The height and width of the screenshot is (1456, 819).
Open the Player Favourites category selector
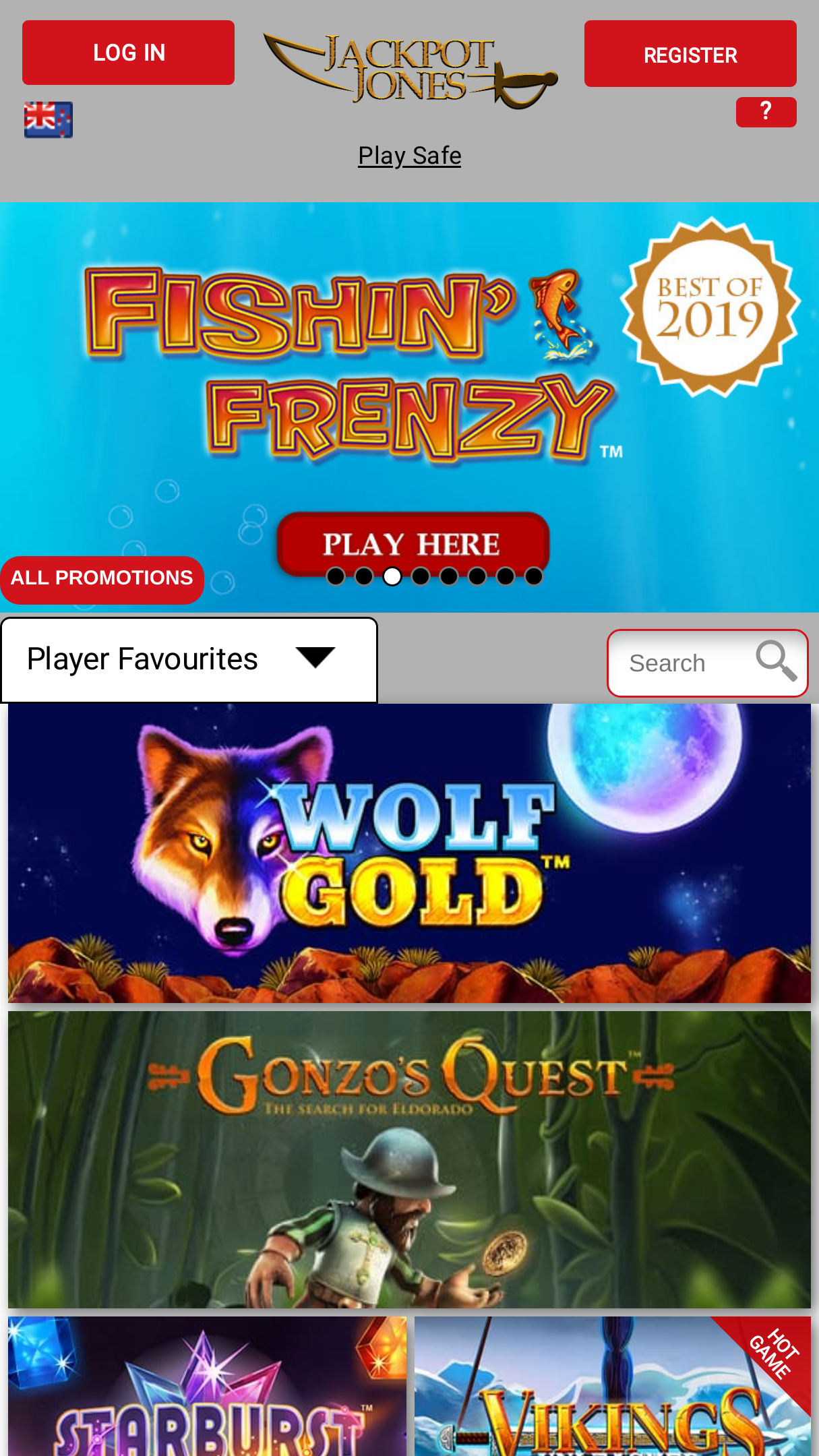[x=189, y=660]
